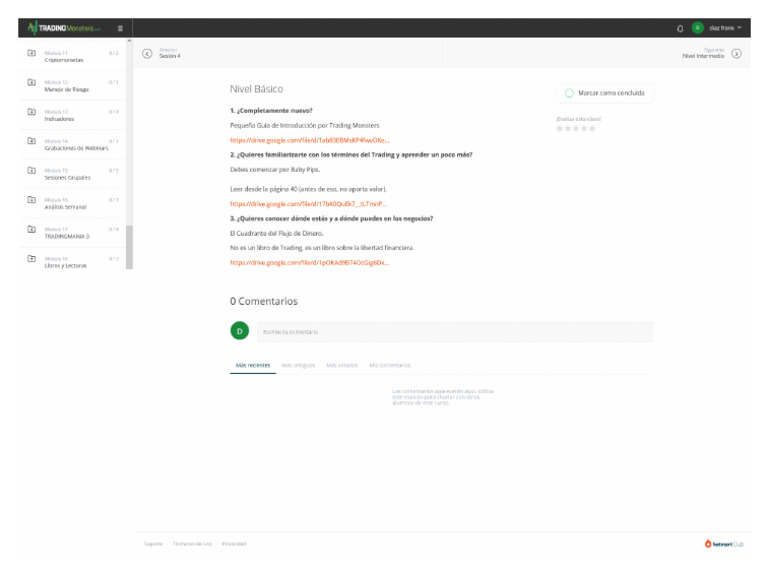Toggle Marcar como concluida circle
This screenshot has width=768, height=572.
coord(569,93)
